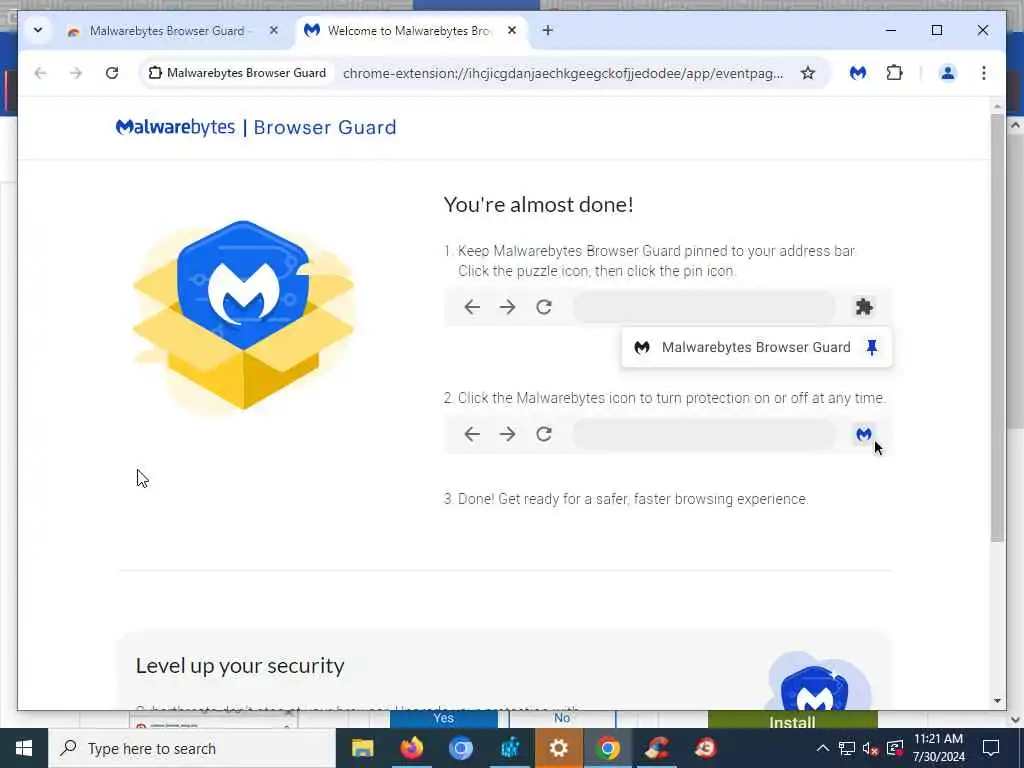Open the Windows notification center icon
This screenshot has width=1024, height=768.
(x=991, y=748)
